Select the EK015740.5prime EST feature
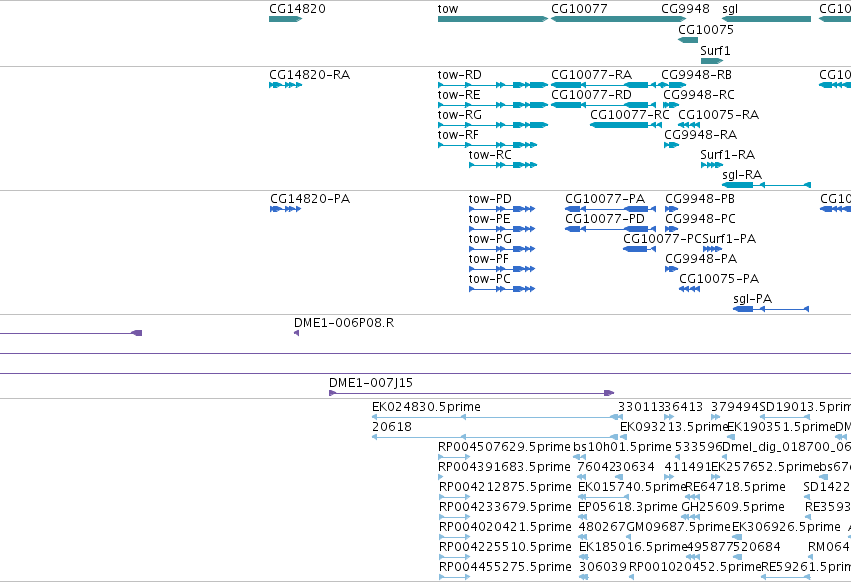Viewport: 851px width, 582px height. tap(604, 497)
